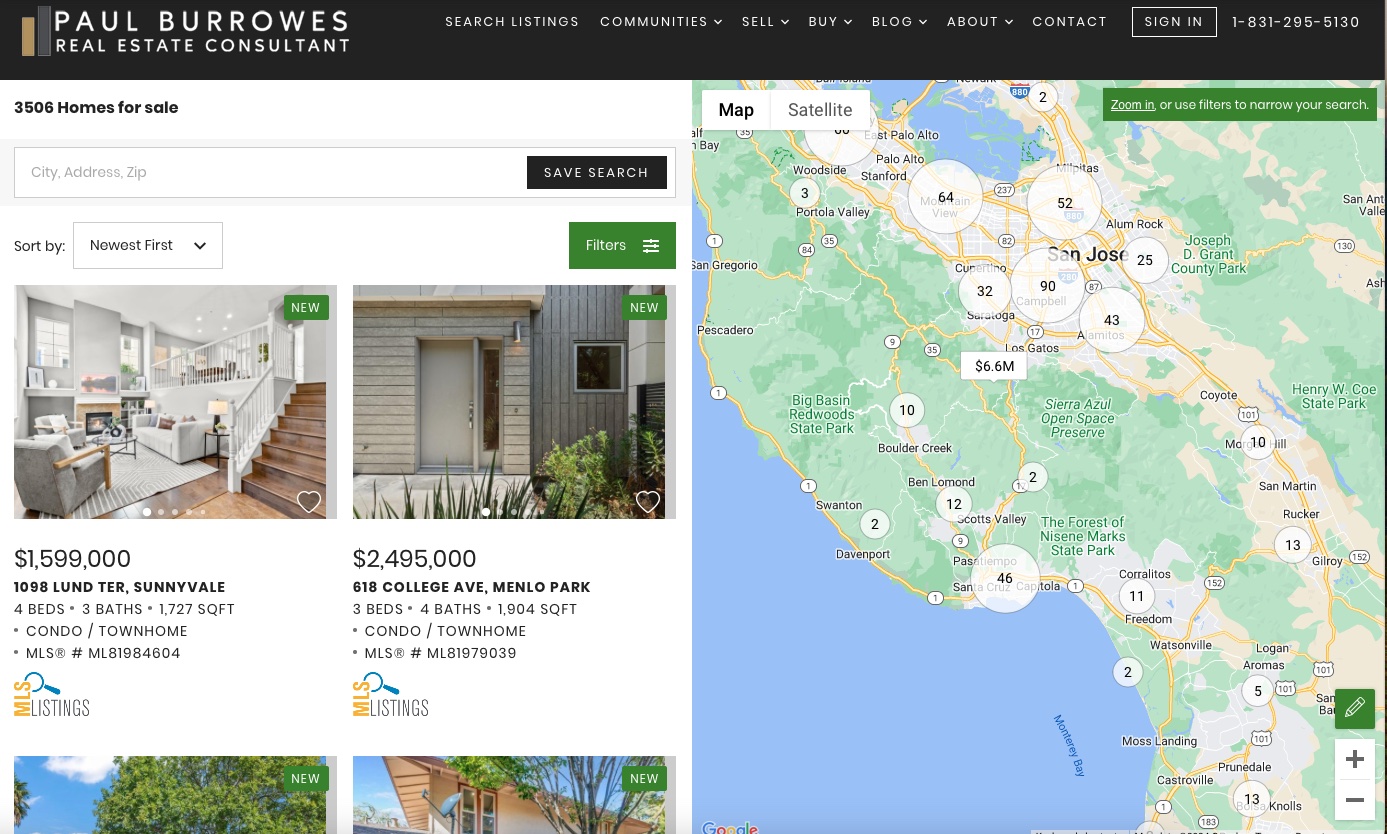Zoom out the map with minus button
Viewport: 1387px width, 834px height.
click(1354, 800)
